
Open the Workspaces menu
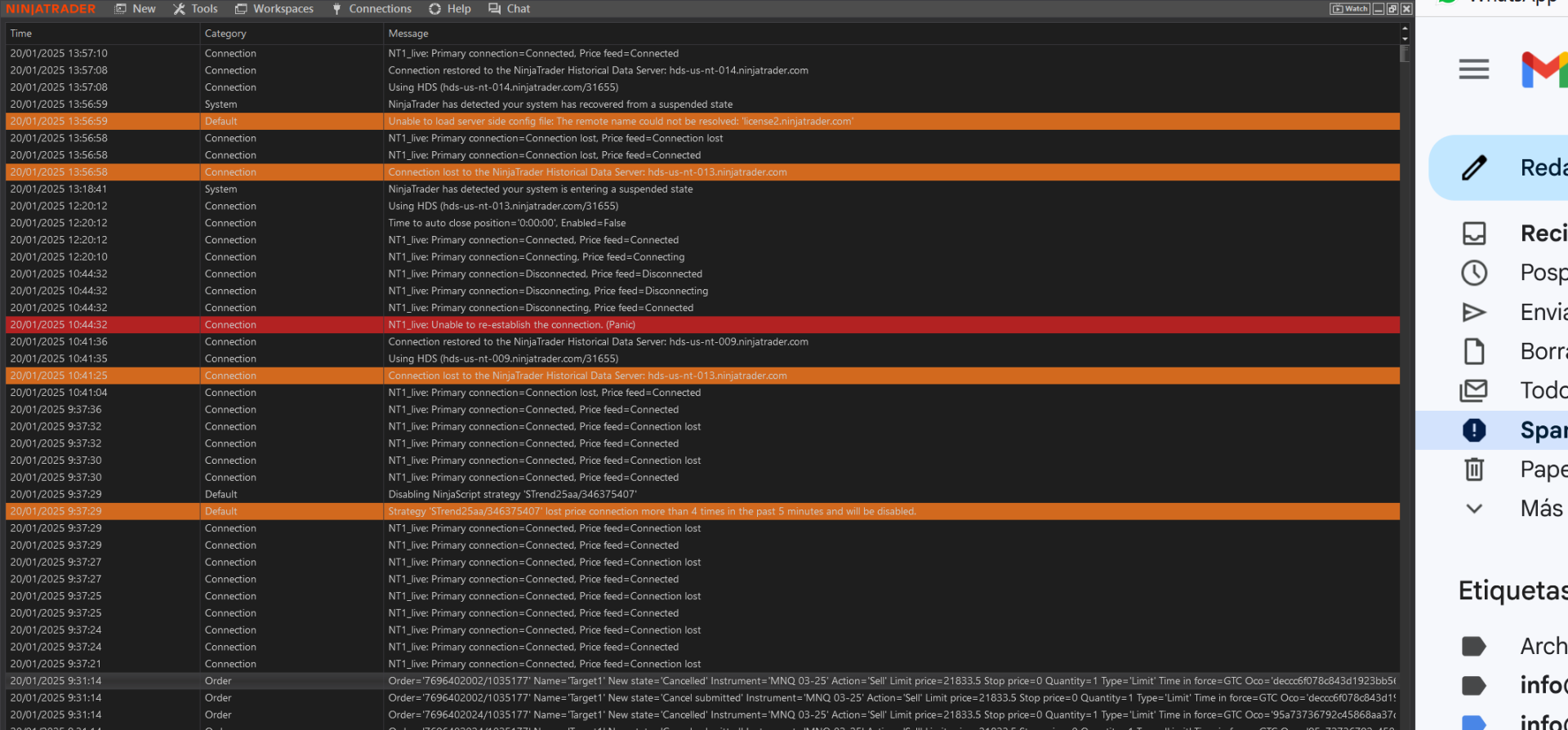pyautogui.click(x=274, y=9)
